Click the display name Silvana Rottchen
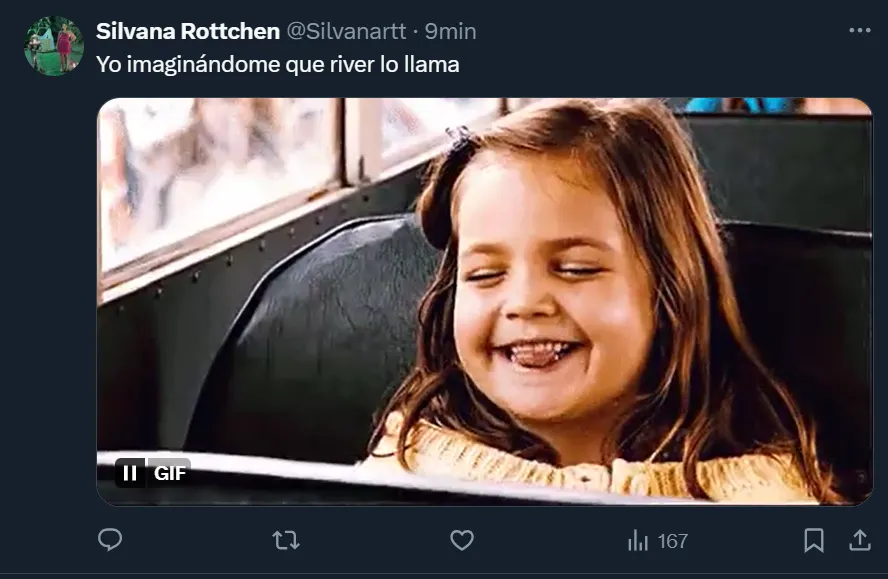The width and height of the screenshot is (888, 579). (x=187, y=31)
